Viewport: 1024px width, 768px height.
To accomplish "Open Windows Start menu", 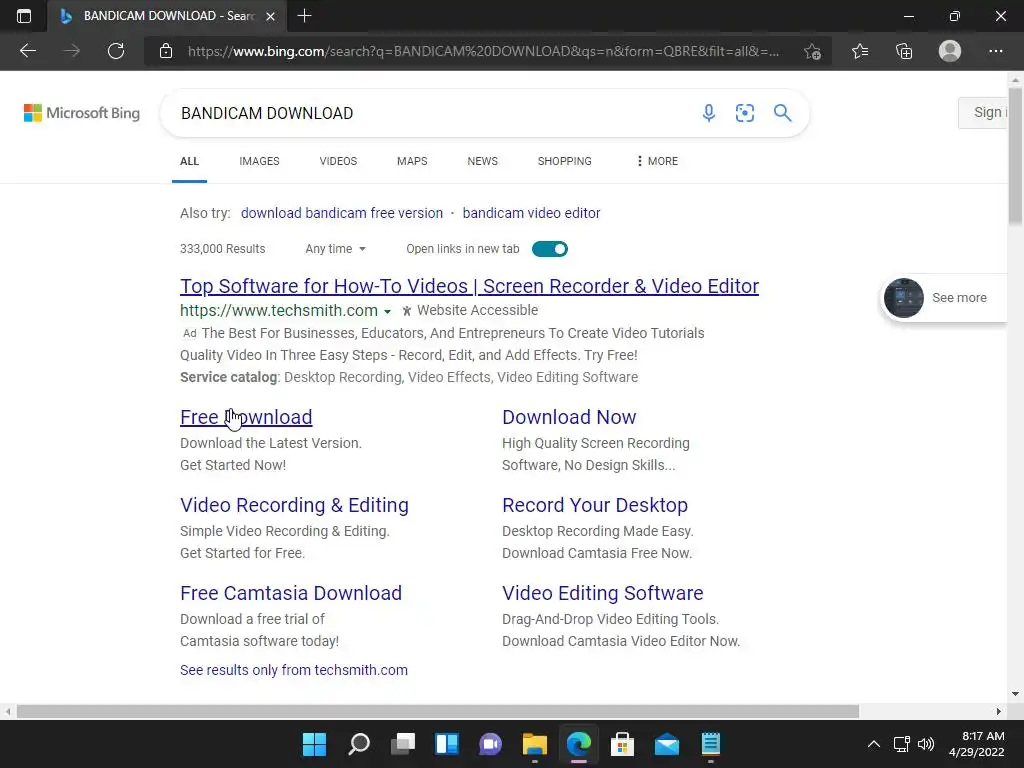I will (x=314, y=744).
